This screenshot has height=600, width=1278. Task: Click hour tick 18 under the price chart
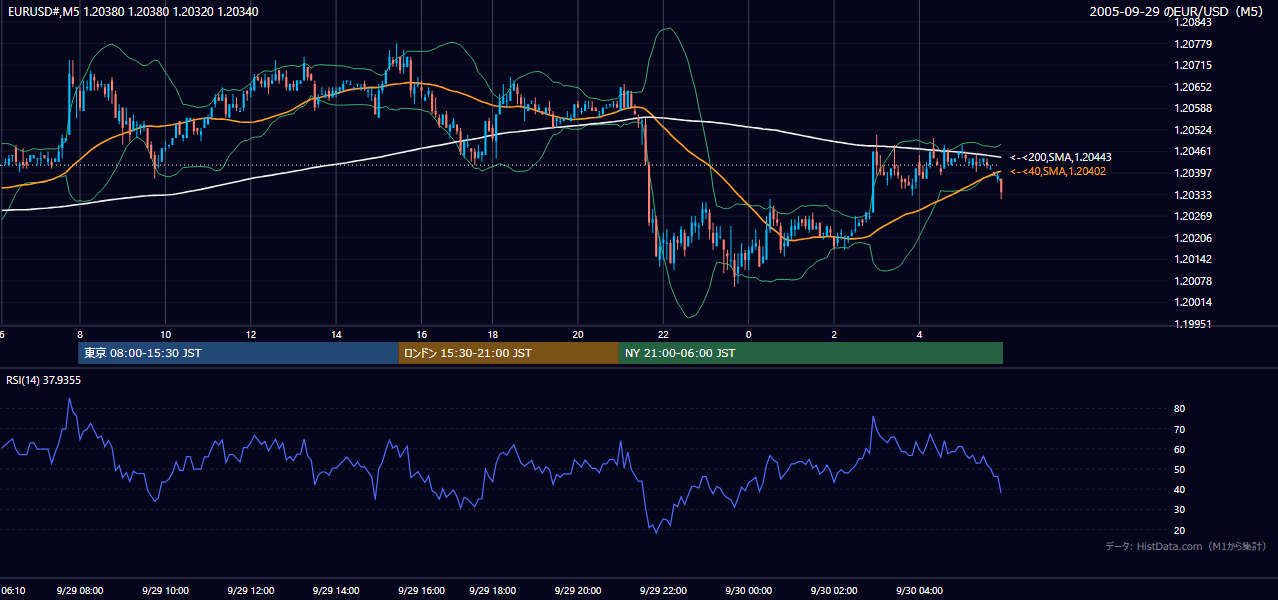click(493, 335)
